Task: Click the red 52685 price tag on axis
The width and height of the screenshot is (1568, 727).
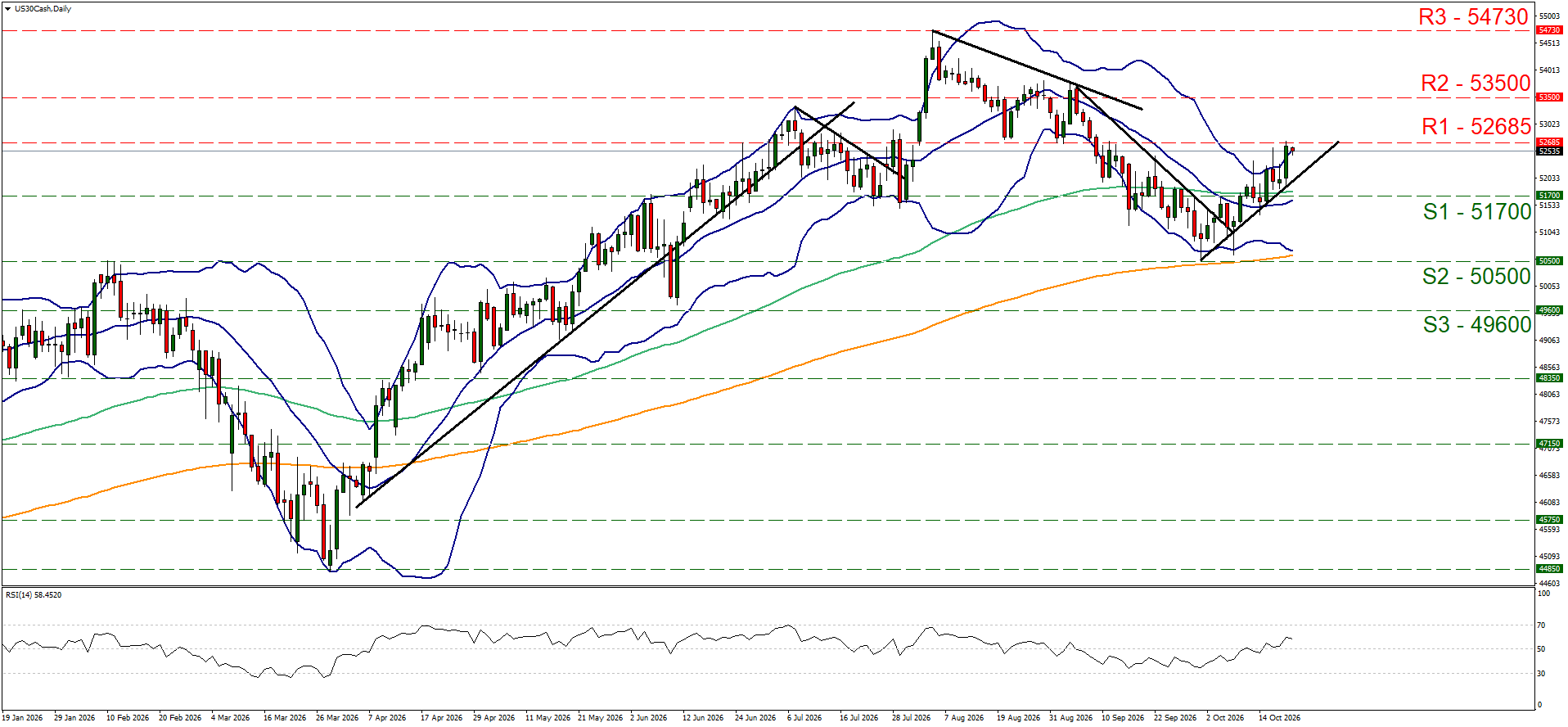Action: (1550, 142)
